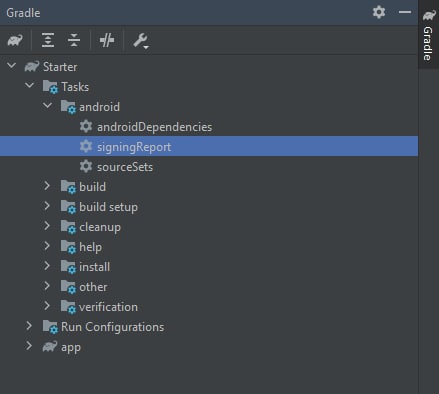Click the help folder icon
The width and height of the screenshot is (439, 394).
tap(68, 247)
